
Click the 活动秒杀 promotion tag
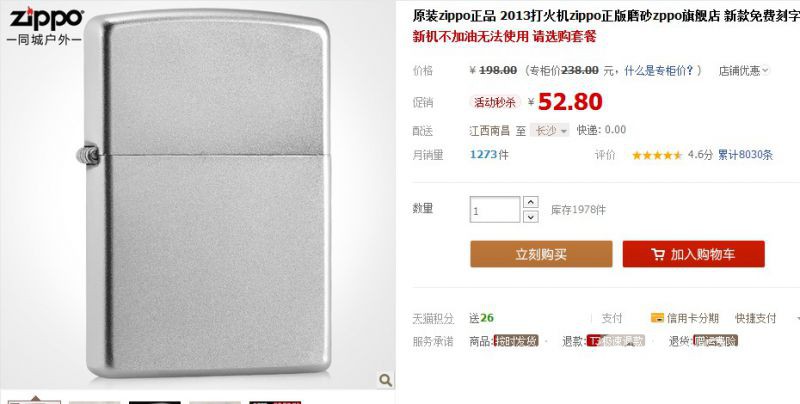pyautogui.click(x=494, y=102)
